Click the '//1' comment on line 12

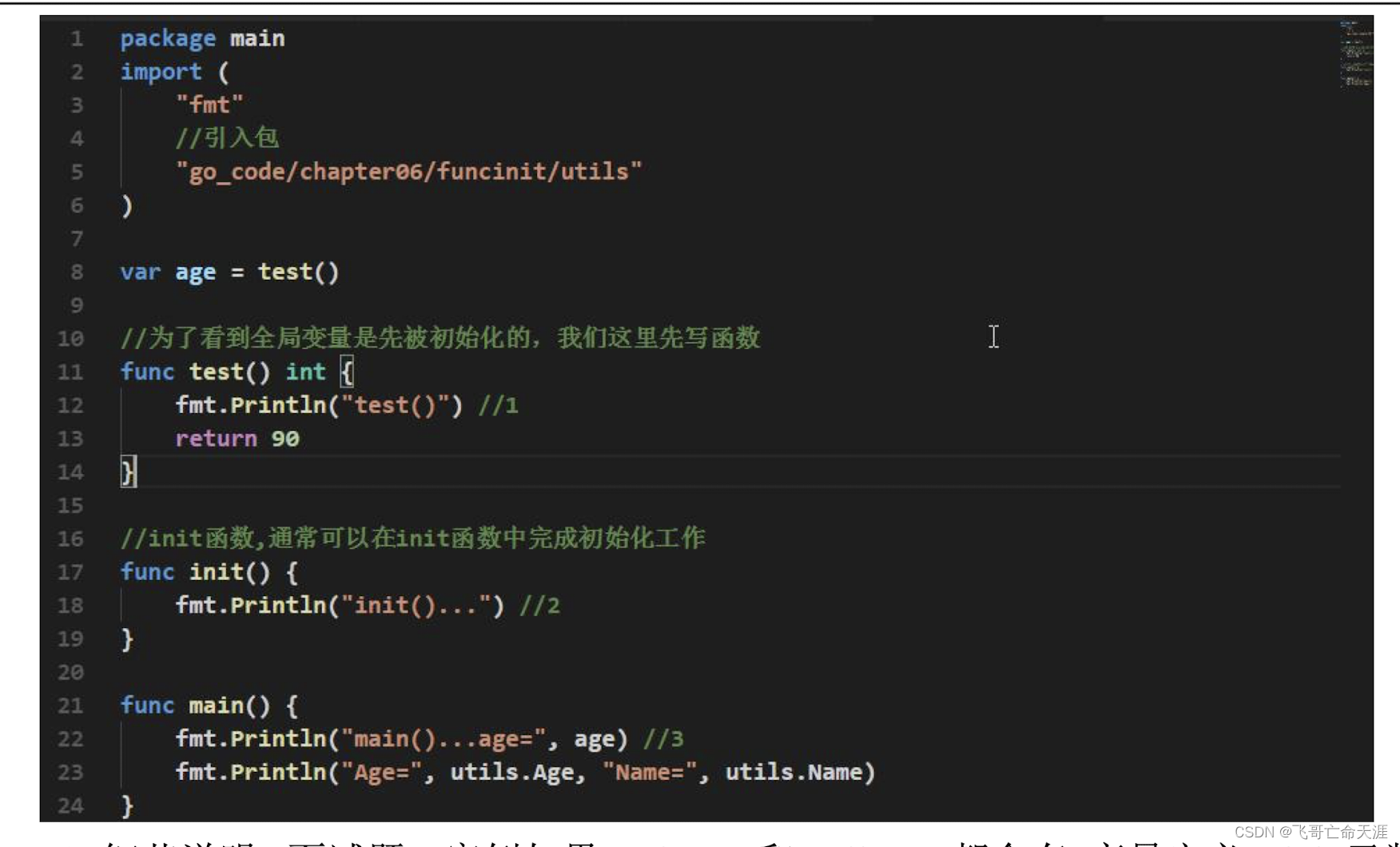(x=498, y=405)
